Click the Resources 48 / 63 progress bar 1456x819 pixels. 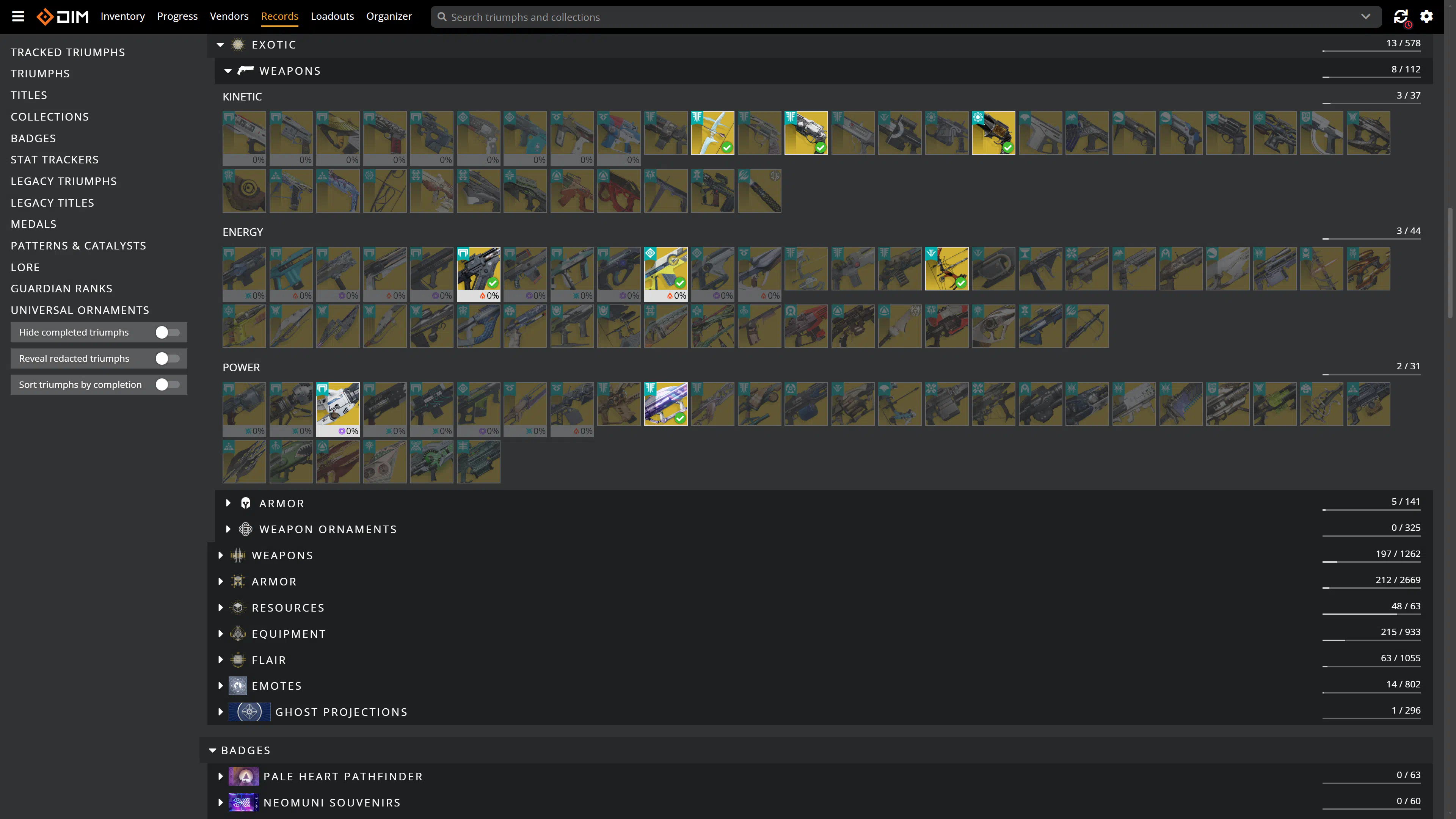(x=1371, y=614)
